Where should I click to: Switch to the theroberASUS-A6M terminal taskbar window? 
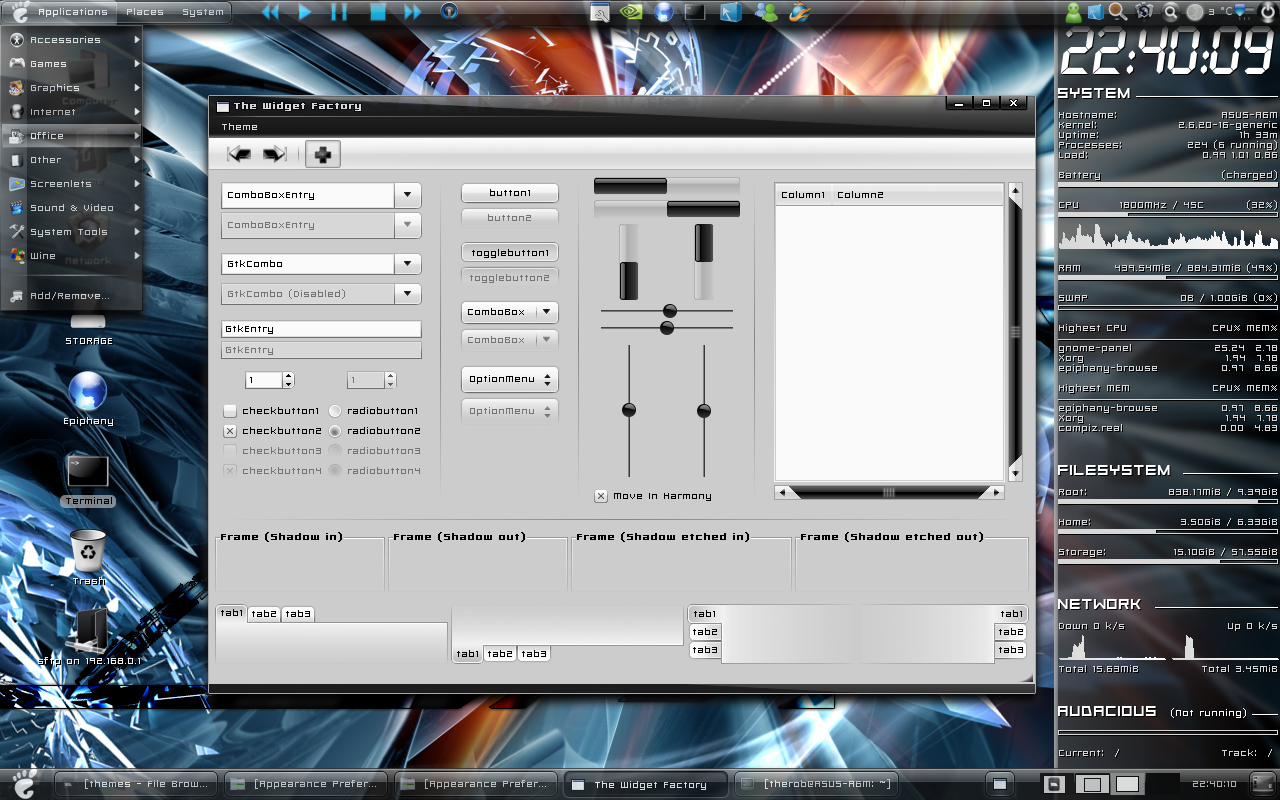click(x=817, y=784)
